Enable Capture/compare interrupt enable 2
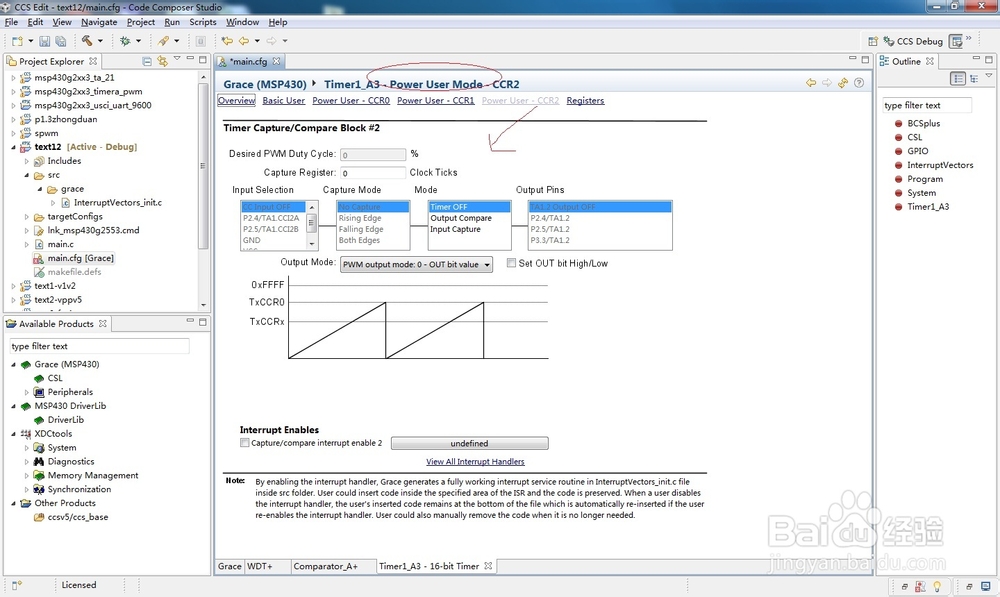Screen dimensions: 1000x597 [x=244, y=443]
